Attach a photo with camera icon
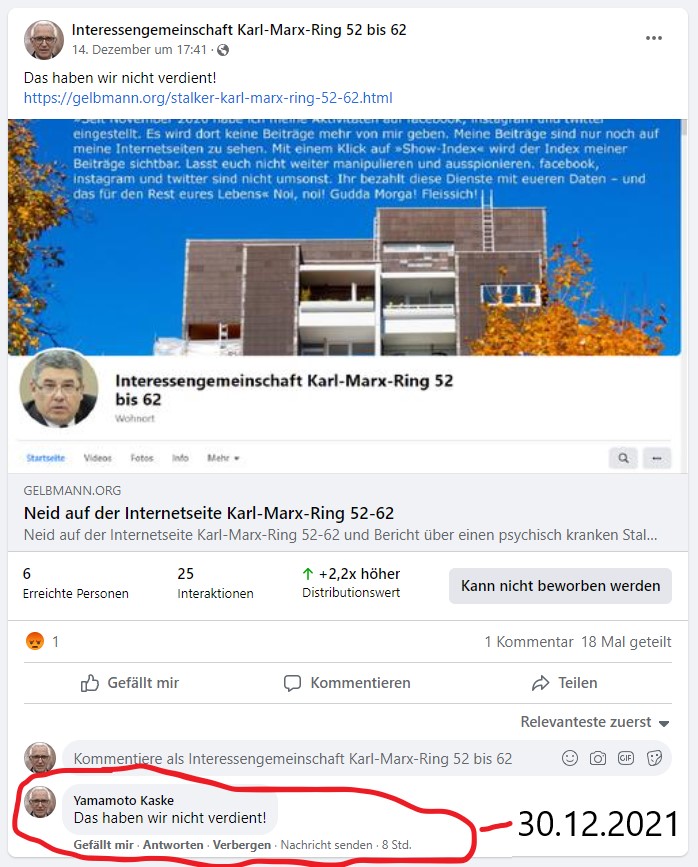This screenshot has width=698, height=867. click(598, 758)
